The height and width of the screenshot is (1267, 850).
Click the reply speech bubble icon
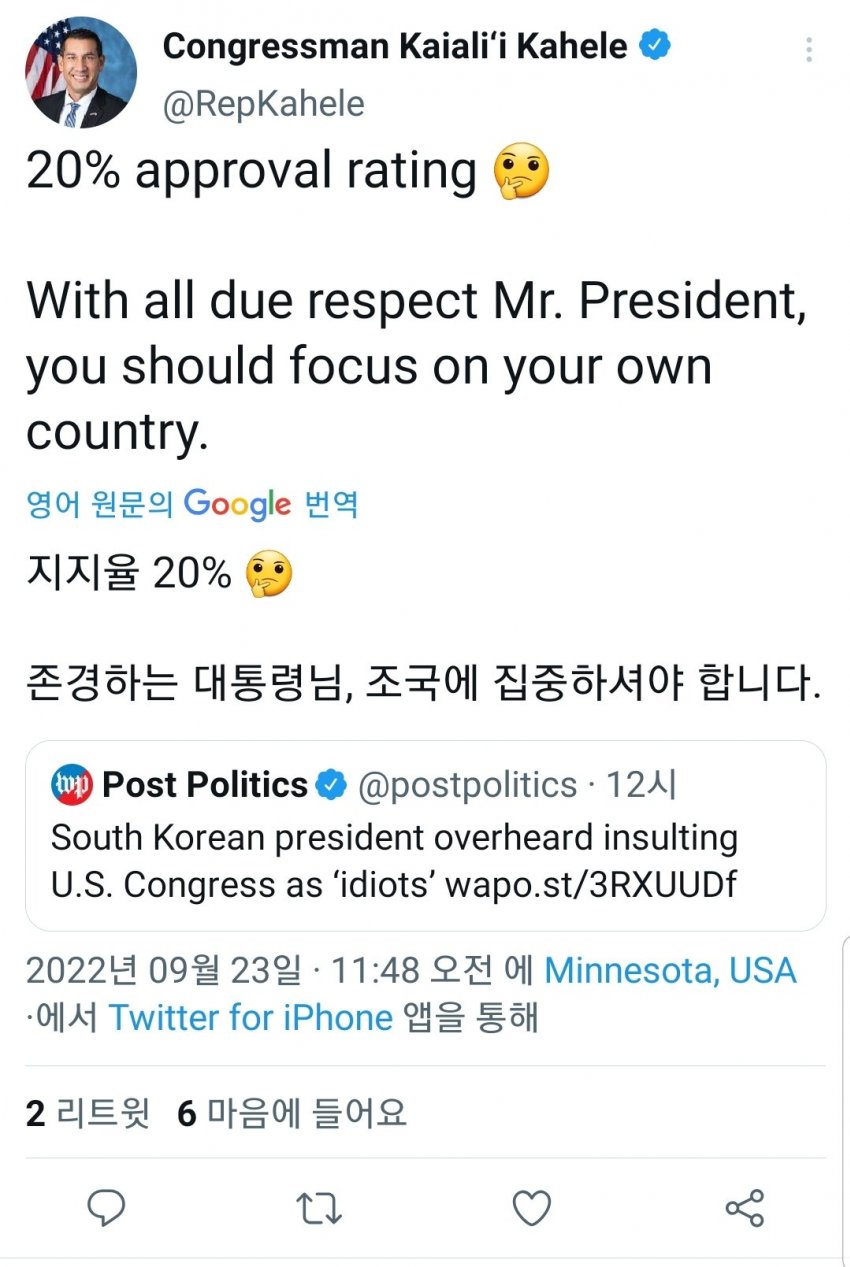[106, 1208]
